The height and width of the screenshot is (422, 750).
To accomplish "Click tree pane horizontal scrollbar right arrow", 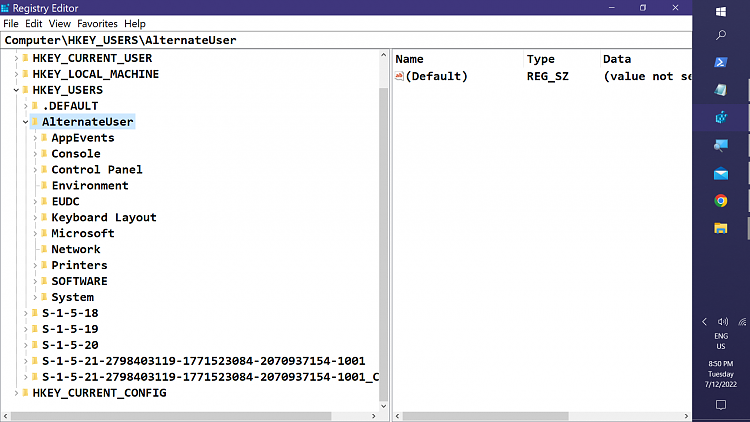I will pyautogui.click(x=374, y=416).
